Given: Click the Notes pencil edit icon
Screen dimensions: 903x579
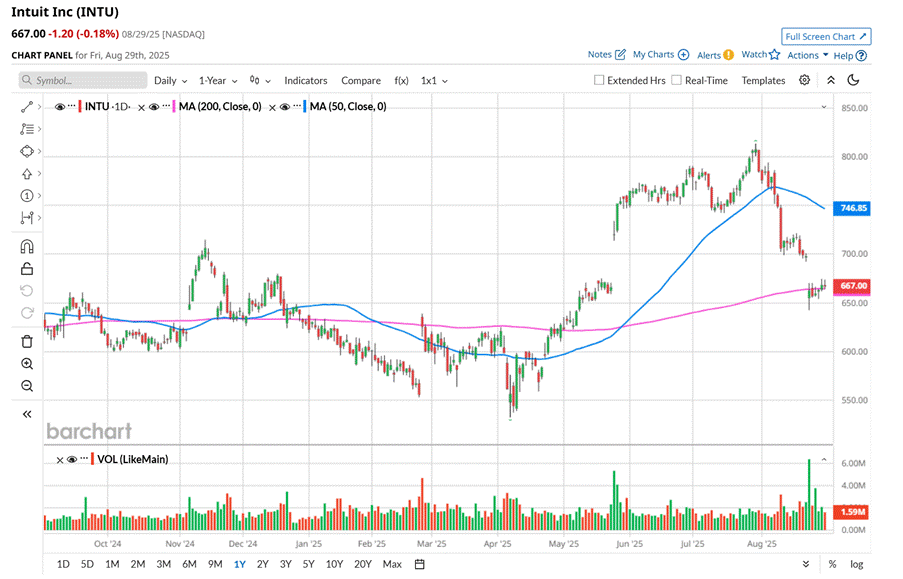Looking at the screenshot, I should [620, 55].
